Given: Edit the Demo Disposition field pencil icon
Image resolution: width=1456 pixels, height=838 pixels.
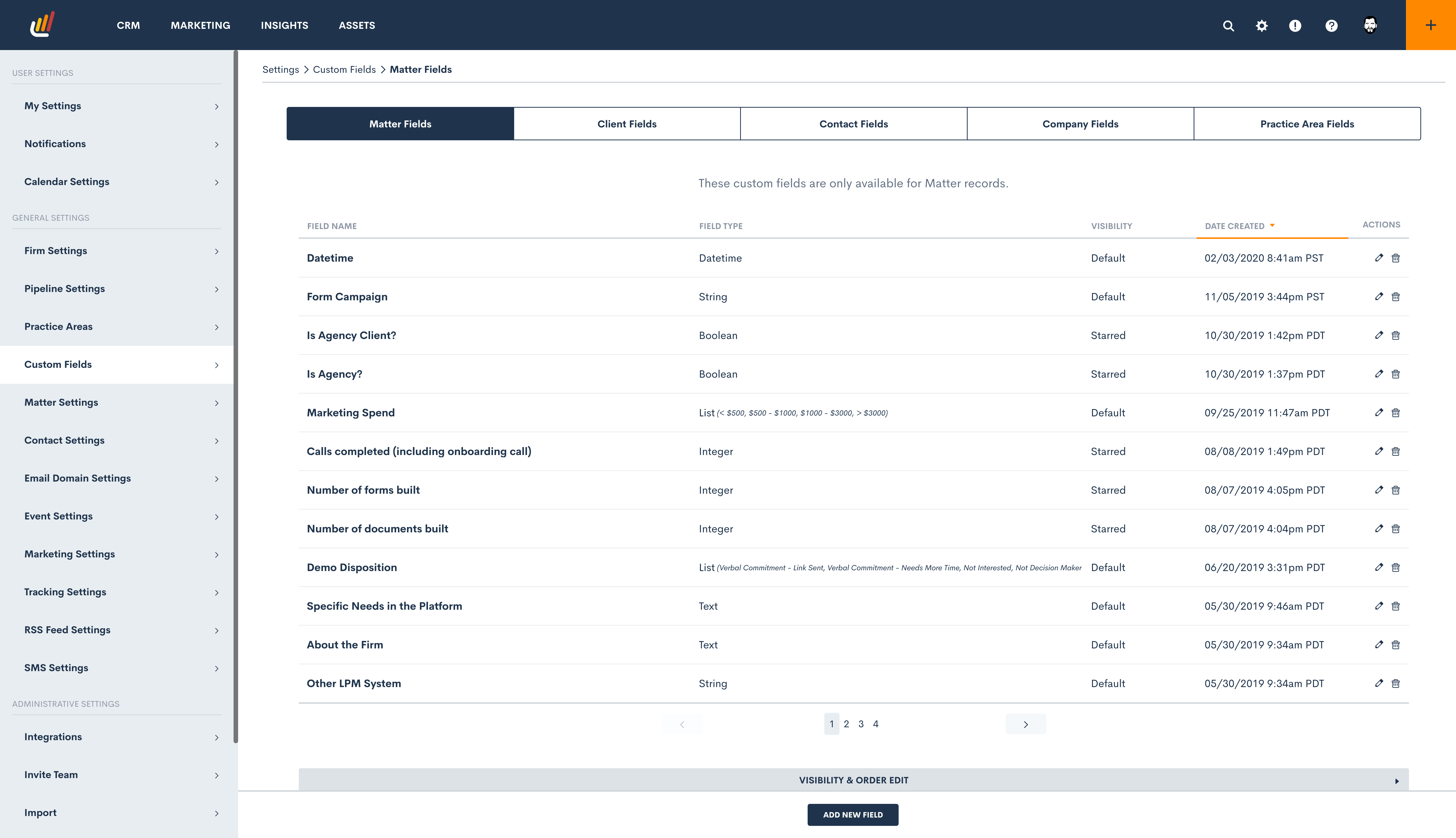Looking at the screenshot, I should point(1379,567).
